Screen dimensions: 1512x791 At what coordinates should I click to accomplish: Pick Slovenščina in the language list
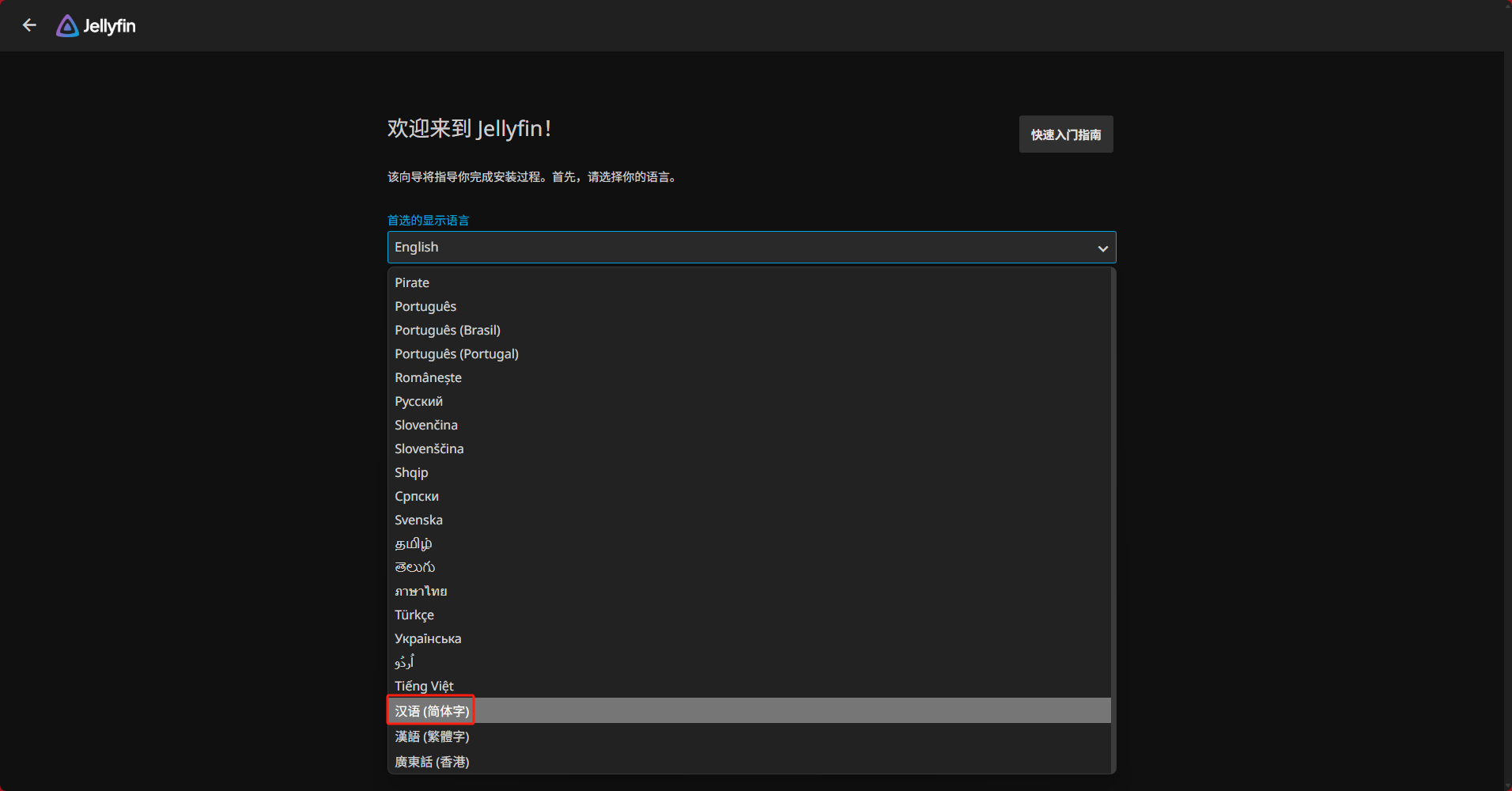click(x=749, y=448)
